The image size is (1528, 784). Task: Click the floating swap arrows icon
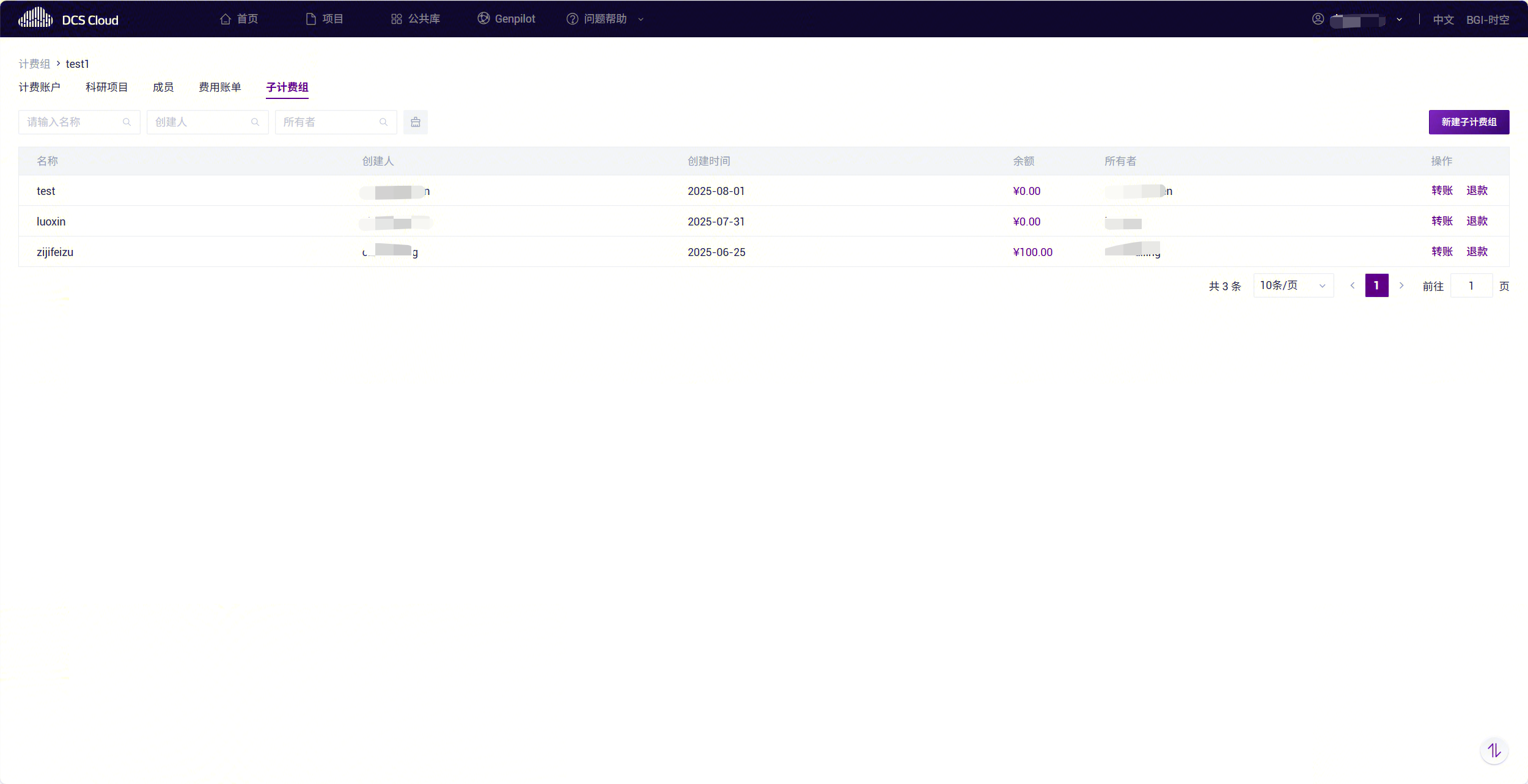point(1494,750)
